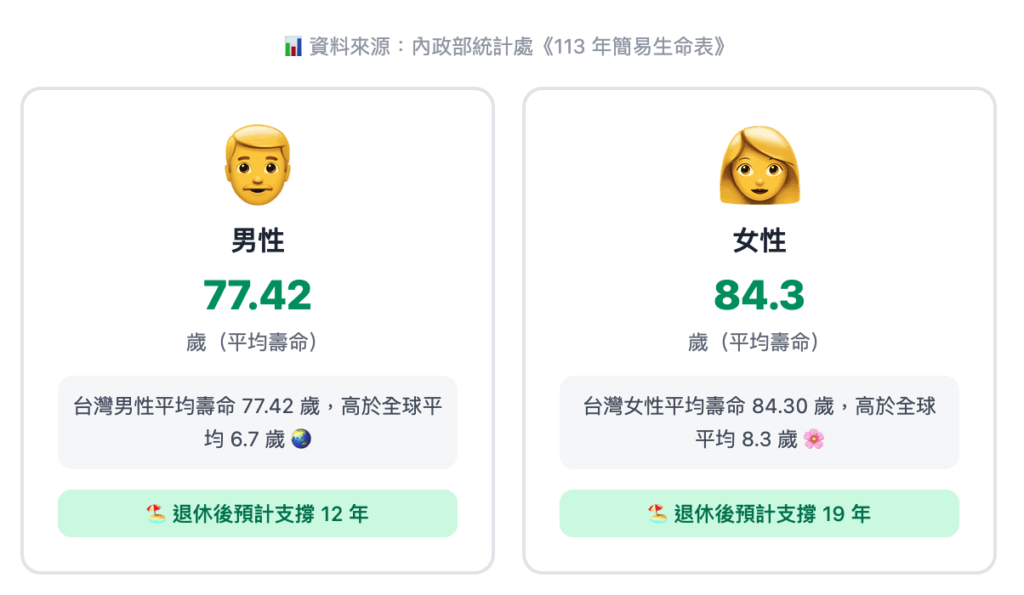Screen dimensions: 1024x595
Task: Select the 女性 heading
Action: coord(759,241)
